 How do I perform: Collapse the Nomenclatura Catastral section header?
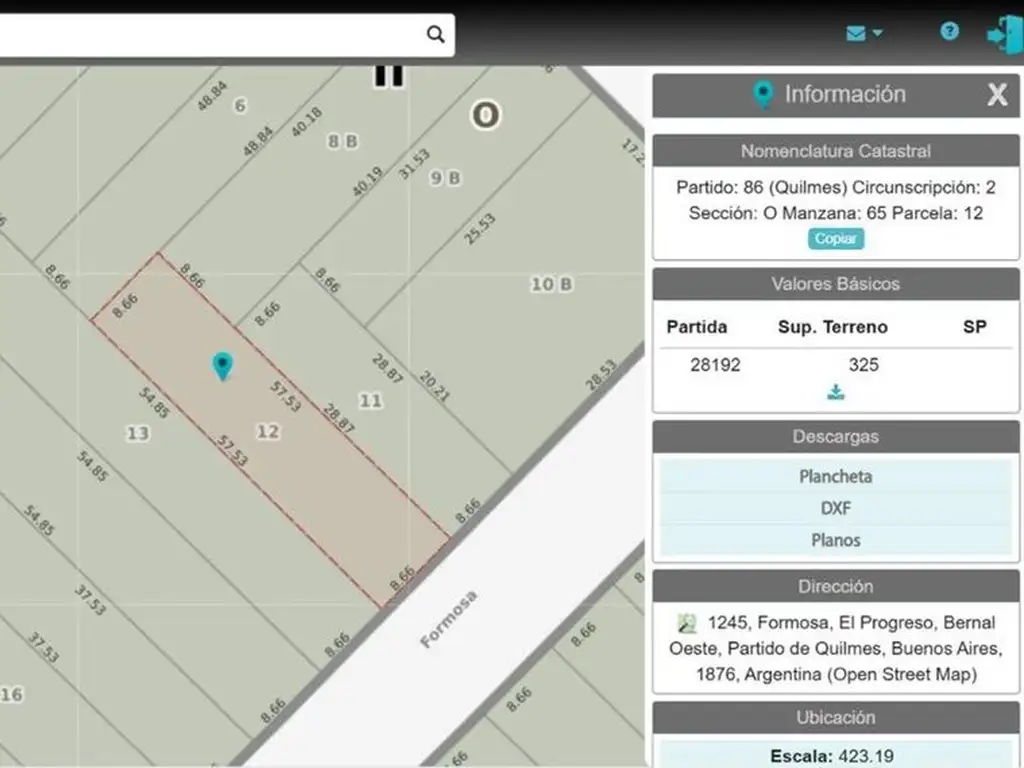tap(835, 151)
